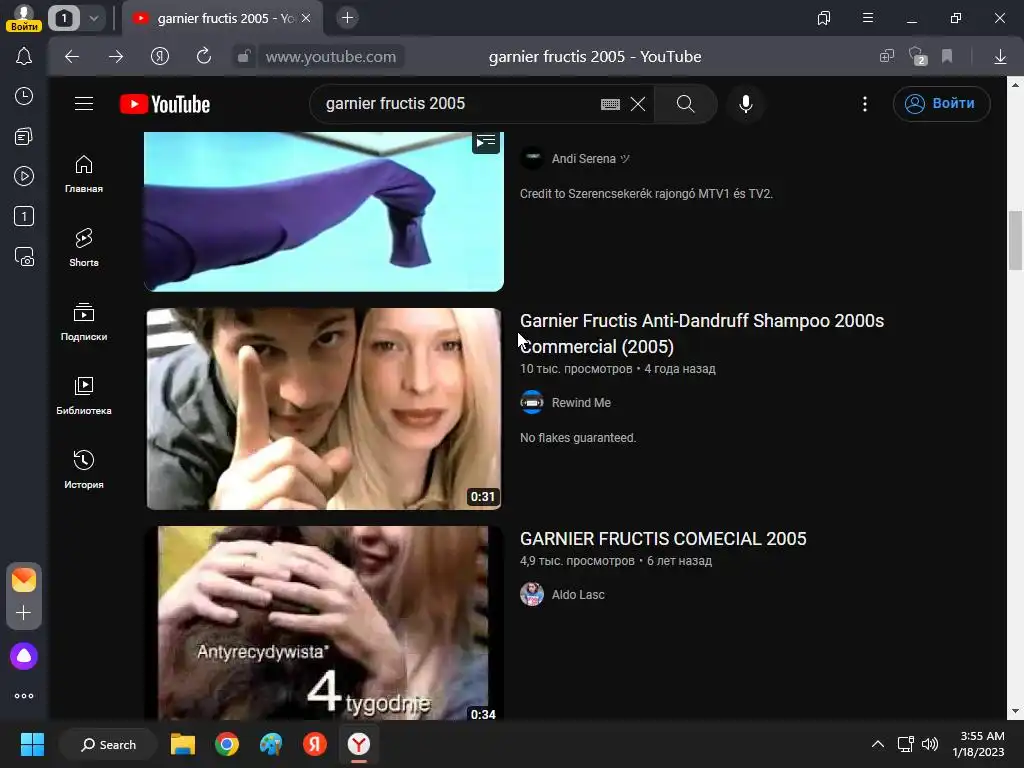Click the page vertical scrollbar thumb
The height and width of the screenshot is (768, 1024).
(1015, 240)
